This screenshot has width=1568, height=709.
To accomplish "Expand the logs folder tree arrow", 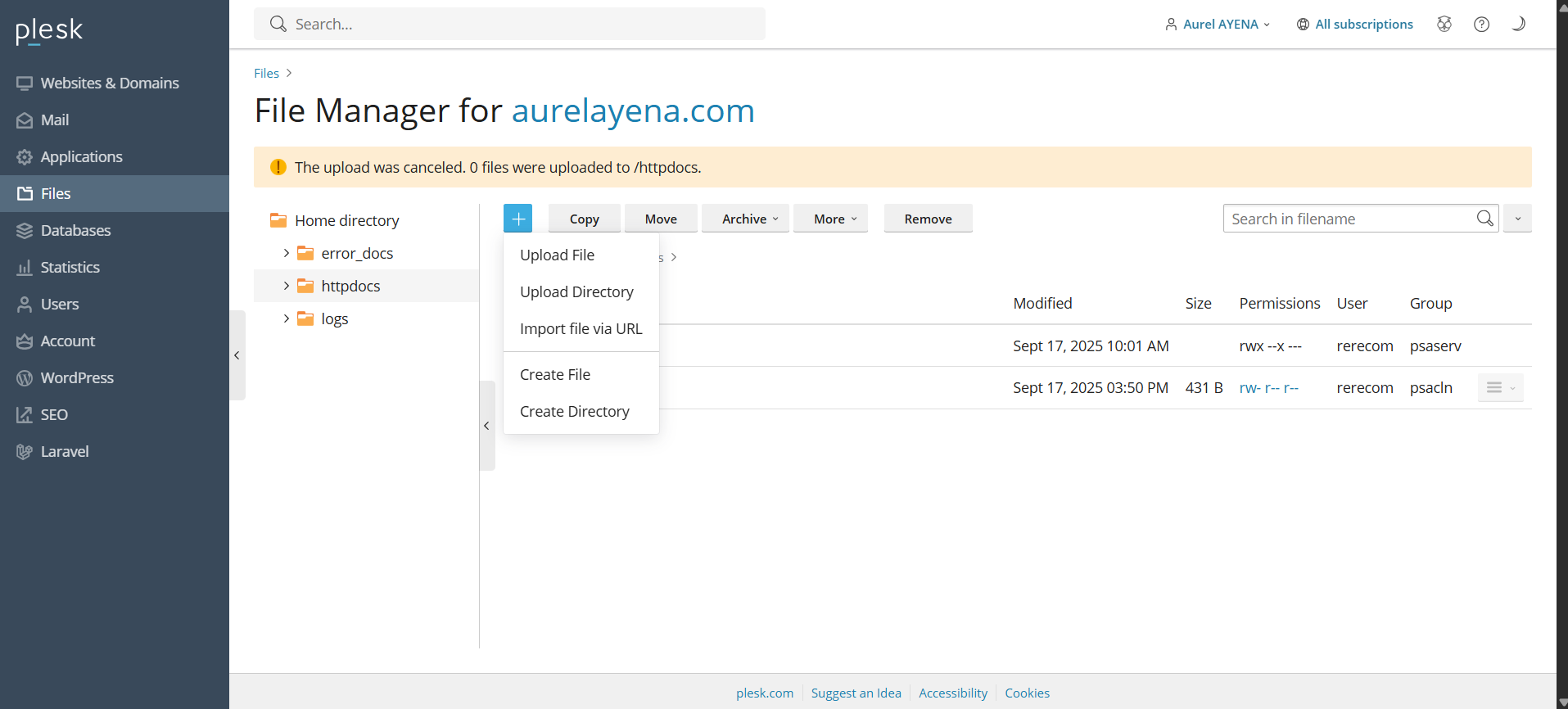I will [x=286, y=318].
